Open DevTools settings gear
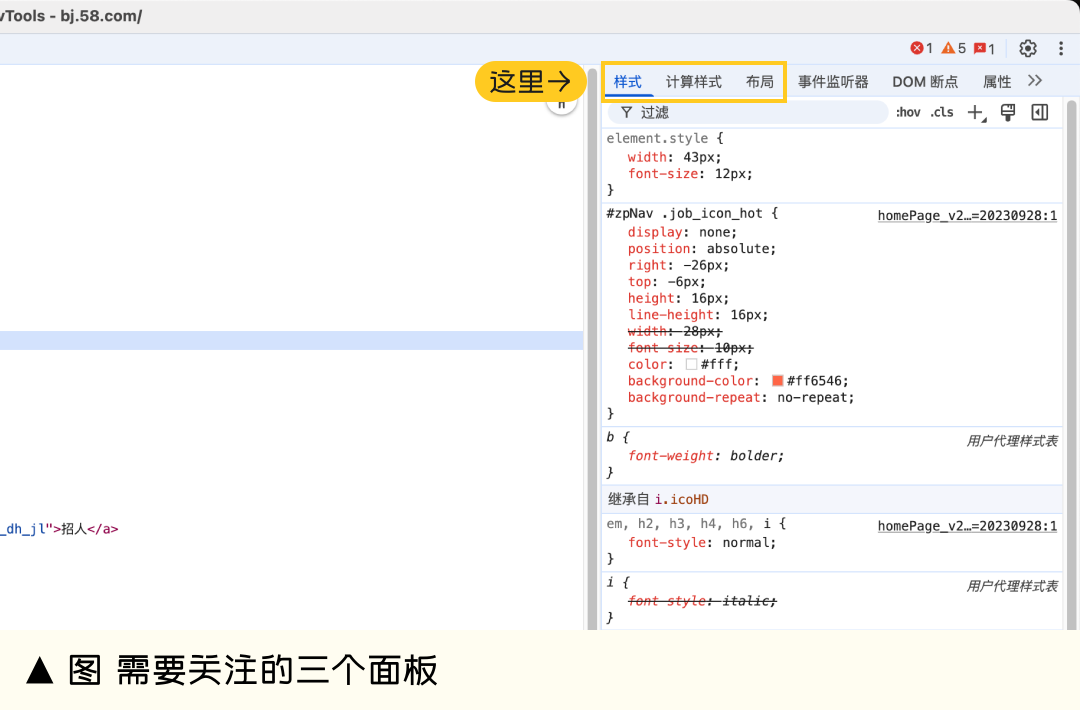The image size is (1080, 710). click(1028, 48)
